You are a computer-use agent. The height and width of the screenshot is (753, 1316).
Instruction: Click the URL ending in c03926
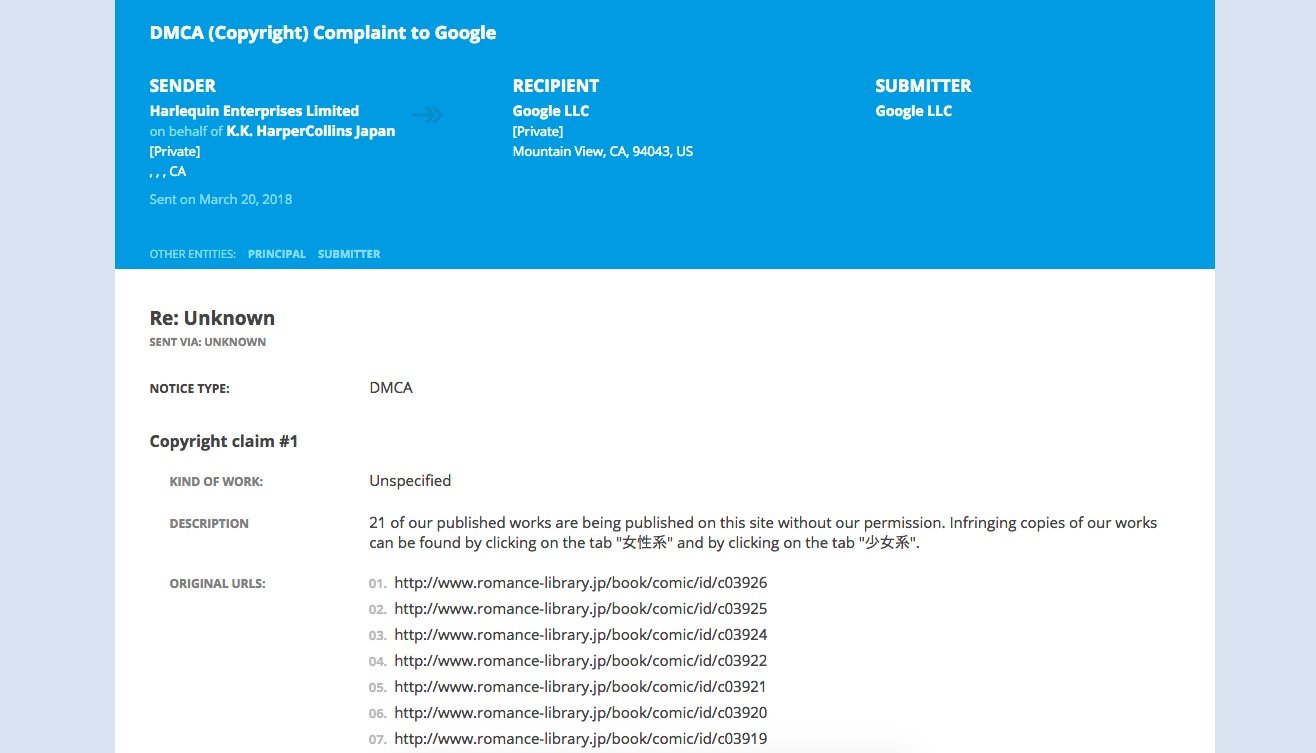pyautogui.click(x=581, y=583)
